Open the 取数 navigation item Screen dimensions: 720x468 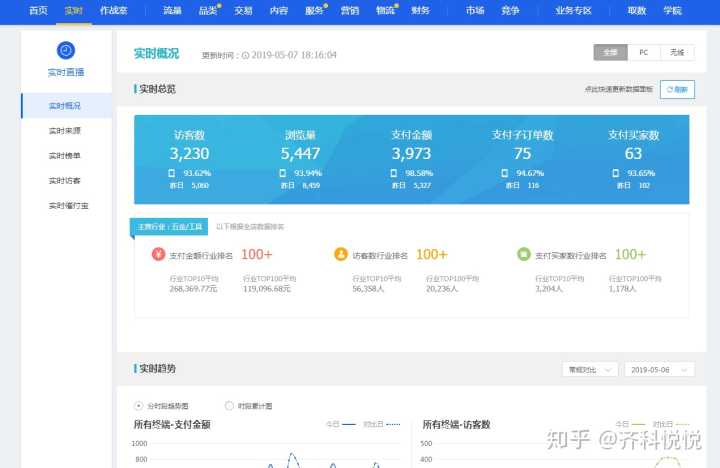tap(637, 11)
